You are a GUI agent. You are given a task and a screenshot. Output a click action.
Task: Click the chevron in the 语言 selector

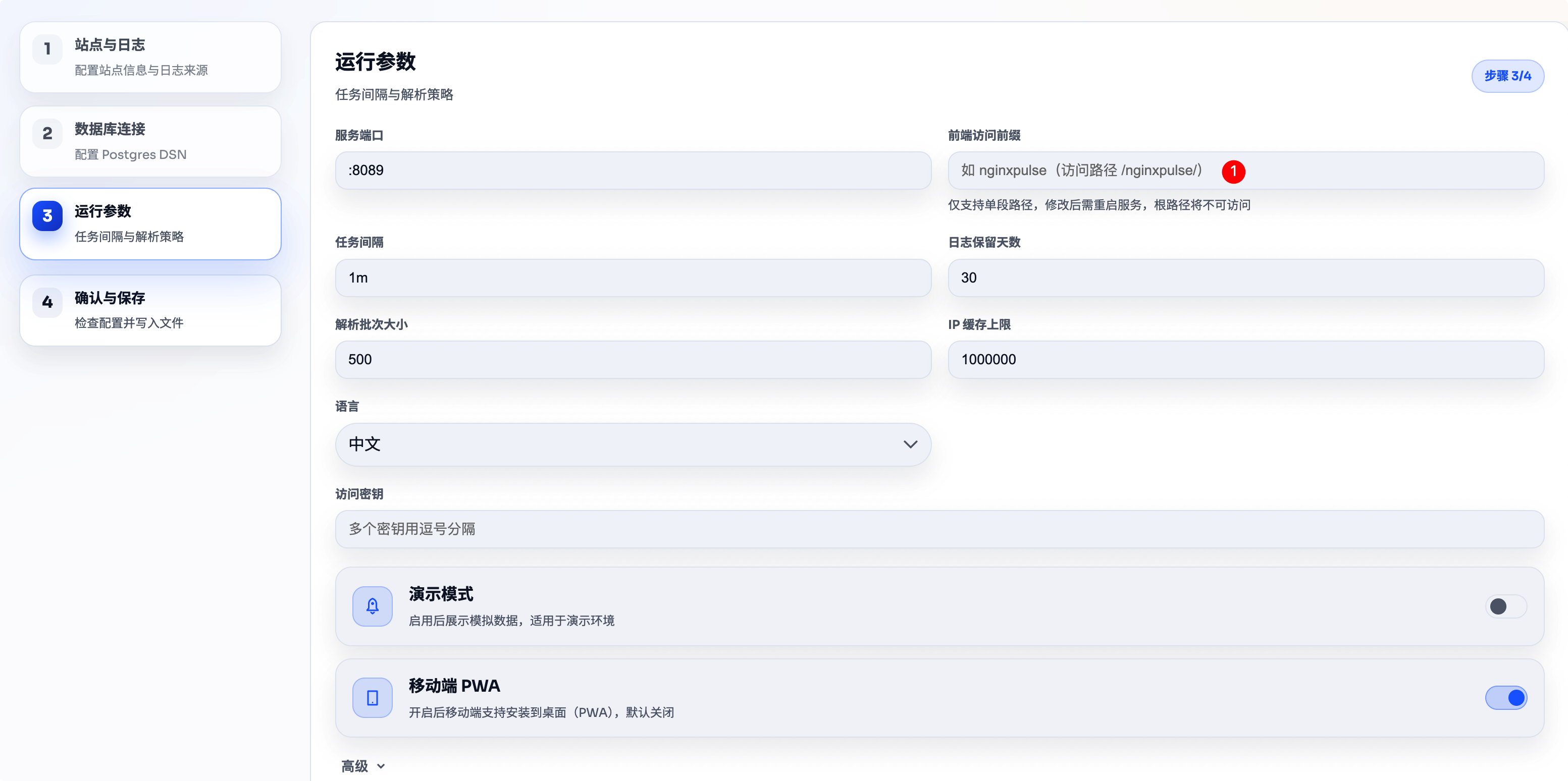(910, 444)
